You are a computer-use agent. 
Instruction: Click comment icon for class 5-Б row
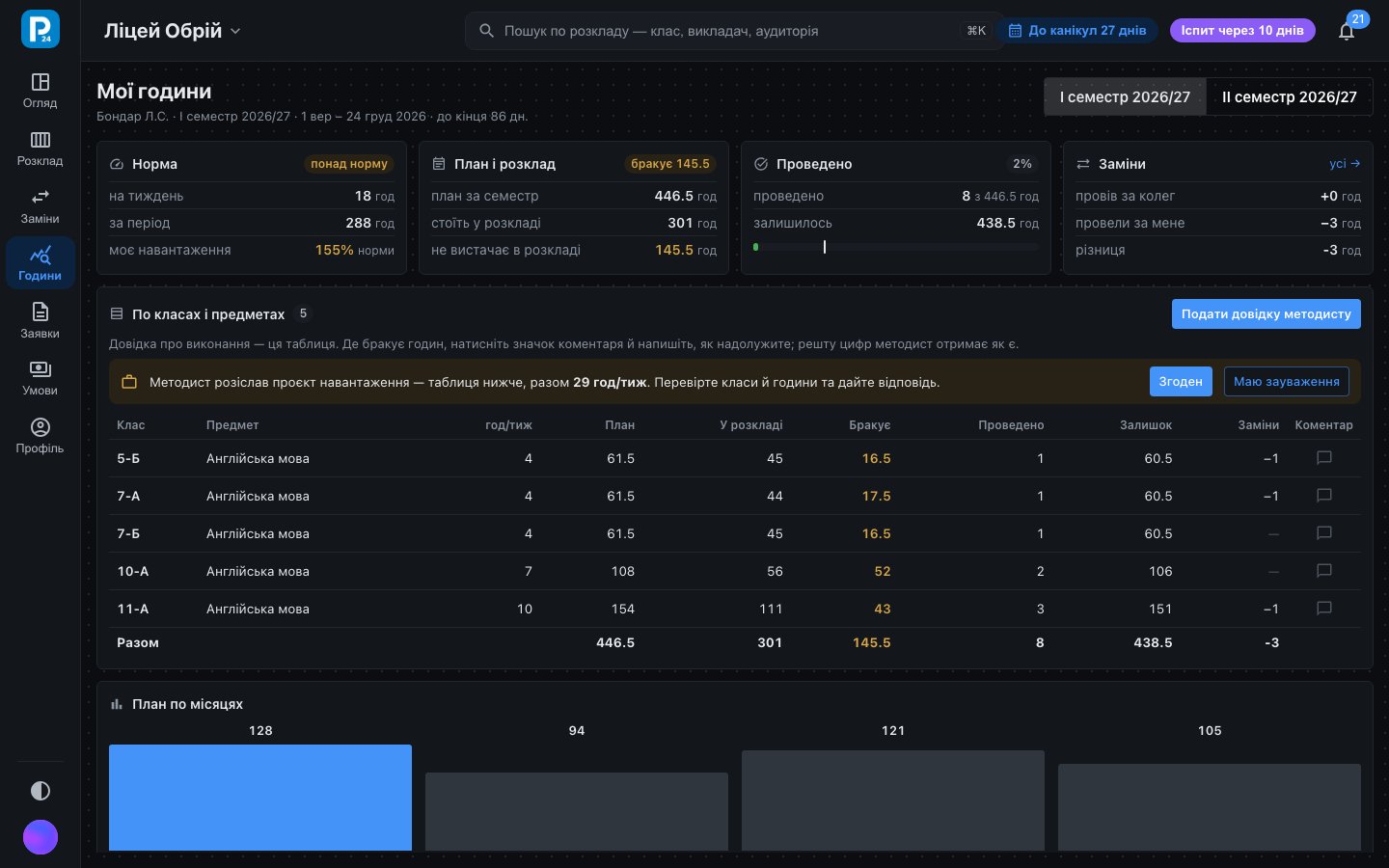pyautogui.click(x=1324, y=458)
